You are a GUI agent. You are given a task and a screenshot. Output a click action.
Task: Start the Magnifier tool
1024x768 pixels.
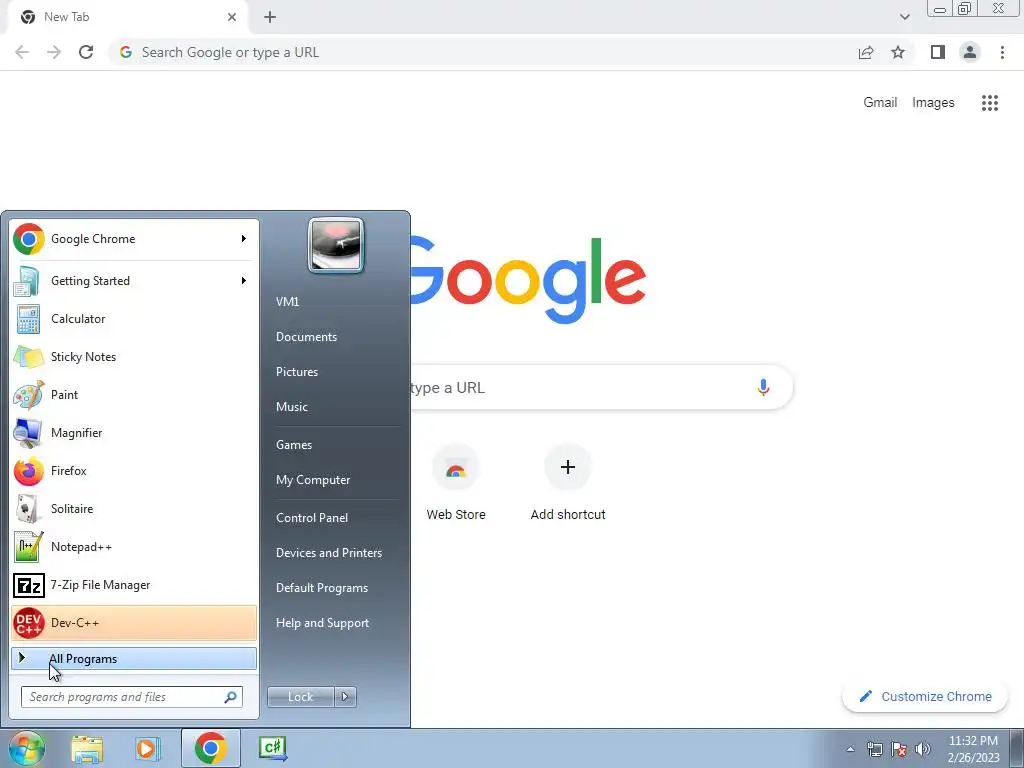(134, 432)
